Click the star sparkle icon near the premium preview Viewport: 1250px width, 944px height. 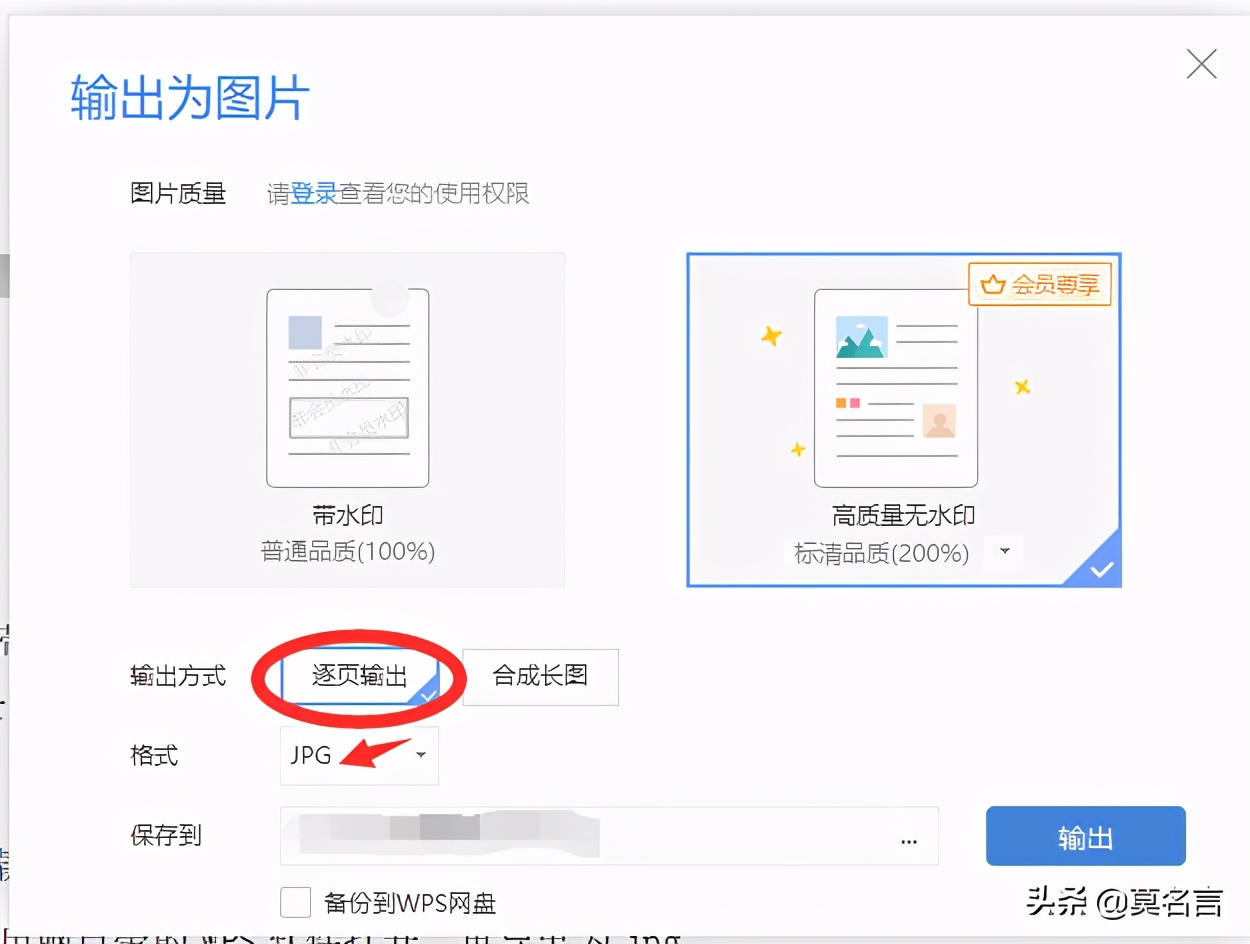771,337
